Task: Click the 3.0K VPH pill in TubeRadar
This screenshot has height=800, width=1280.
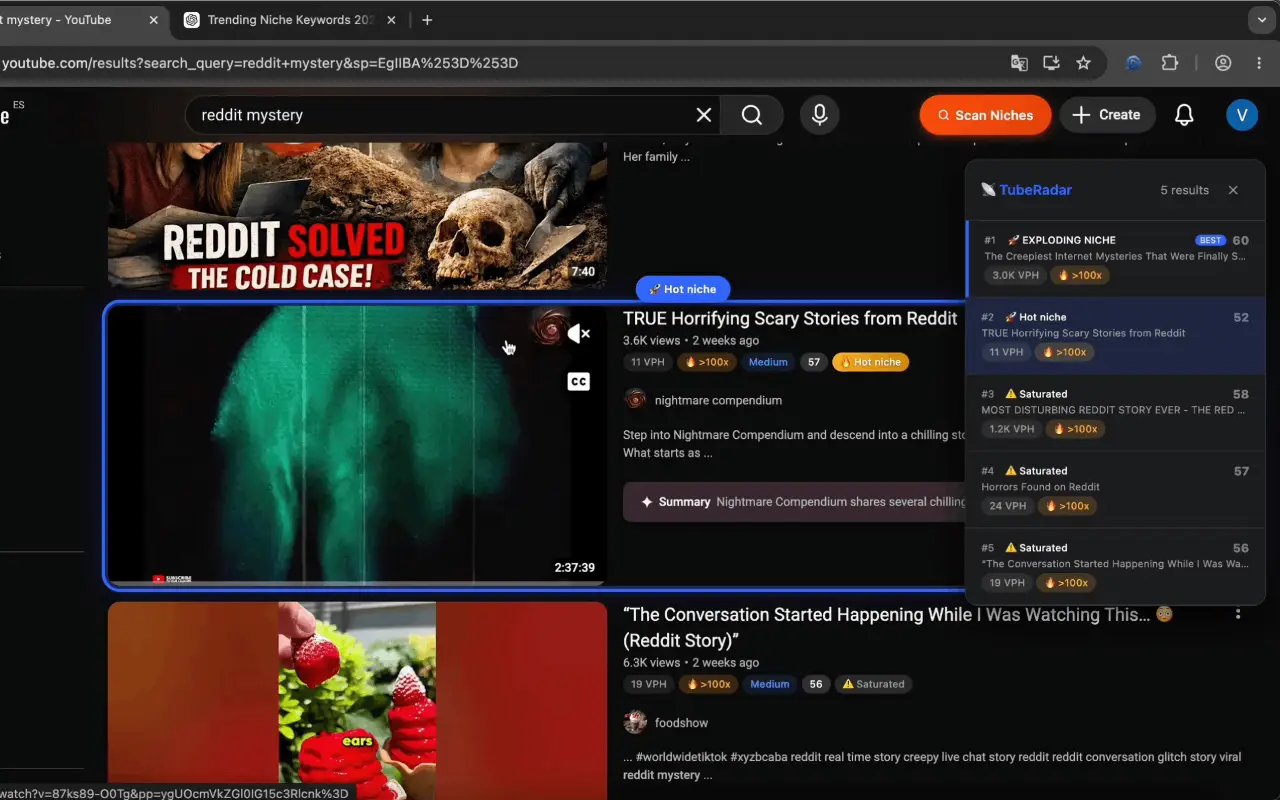Action: 1014,275
